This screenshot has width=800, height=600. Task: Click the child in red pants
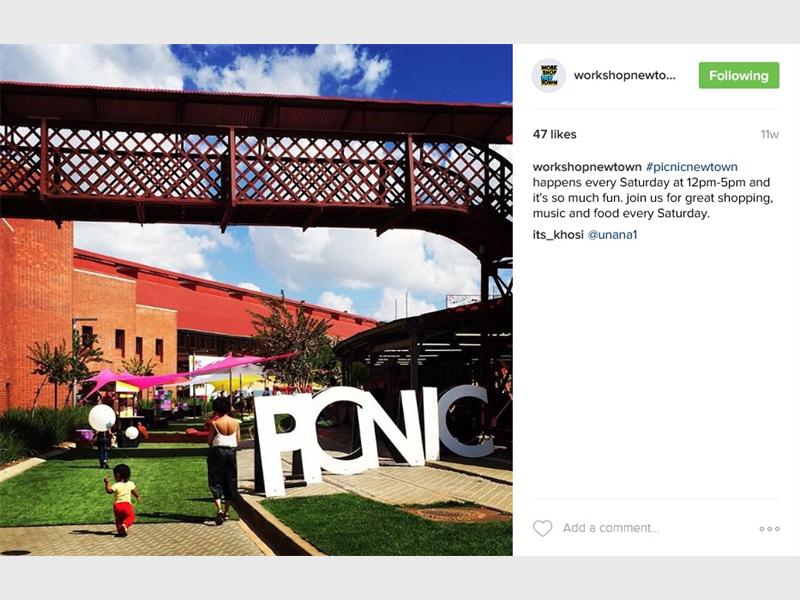point(122,499)
